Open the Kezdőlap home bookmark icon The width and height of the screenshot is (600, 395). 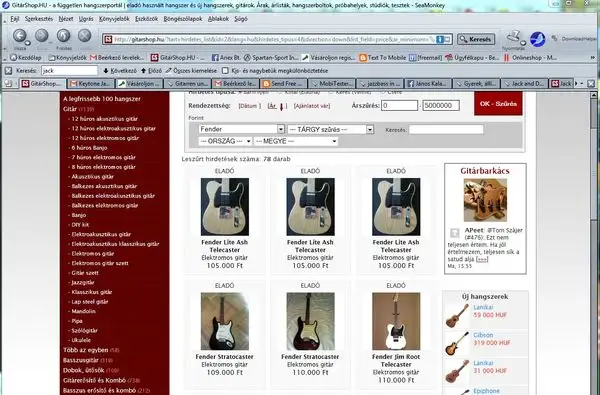pos(14,58)
